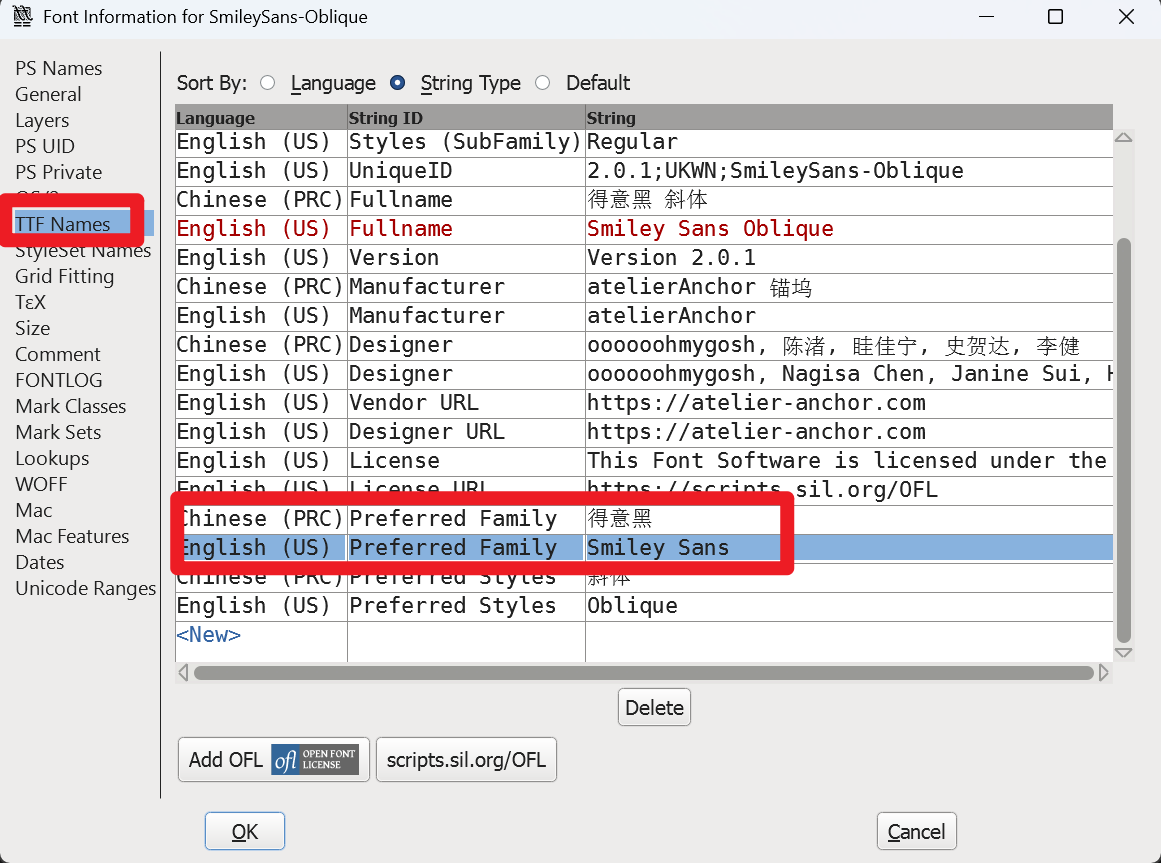The height and width of the screenshot is (863, 1161).
Task: Click the FontForge app icon in title bar
Action: [x=23, y=16]
